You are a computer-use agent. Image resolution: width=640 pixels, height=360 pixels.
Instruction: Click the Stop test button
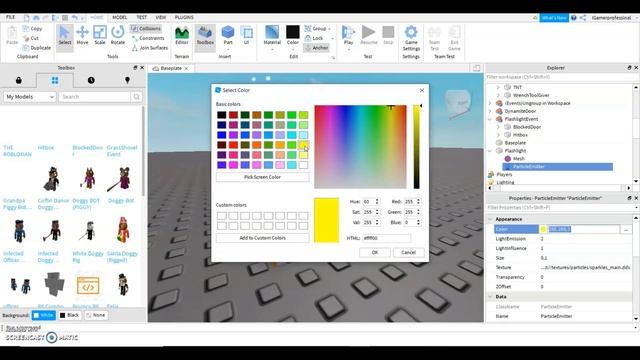[x=388, y=35]
